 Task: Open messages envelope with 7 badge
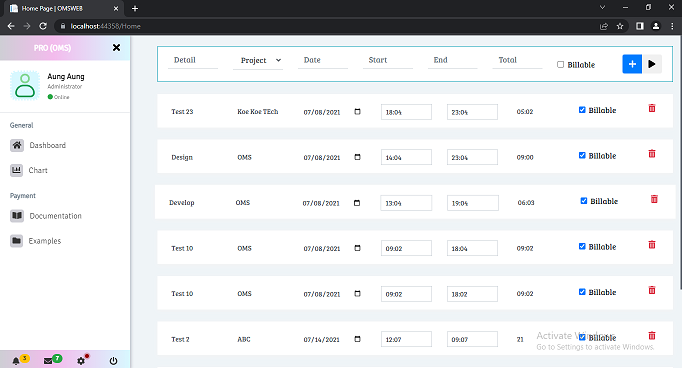48,361
